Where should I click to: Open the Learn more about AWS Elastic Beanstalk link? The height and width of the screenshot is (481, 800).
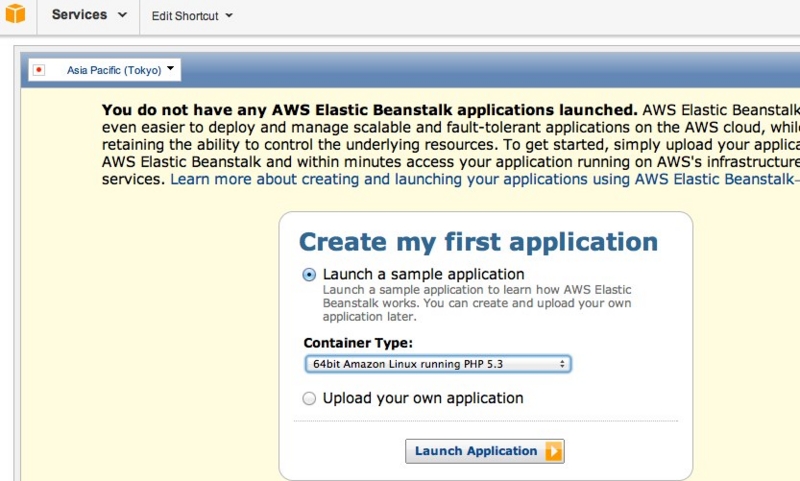point(485,180)
